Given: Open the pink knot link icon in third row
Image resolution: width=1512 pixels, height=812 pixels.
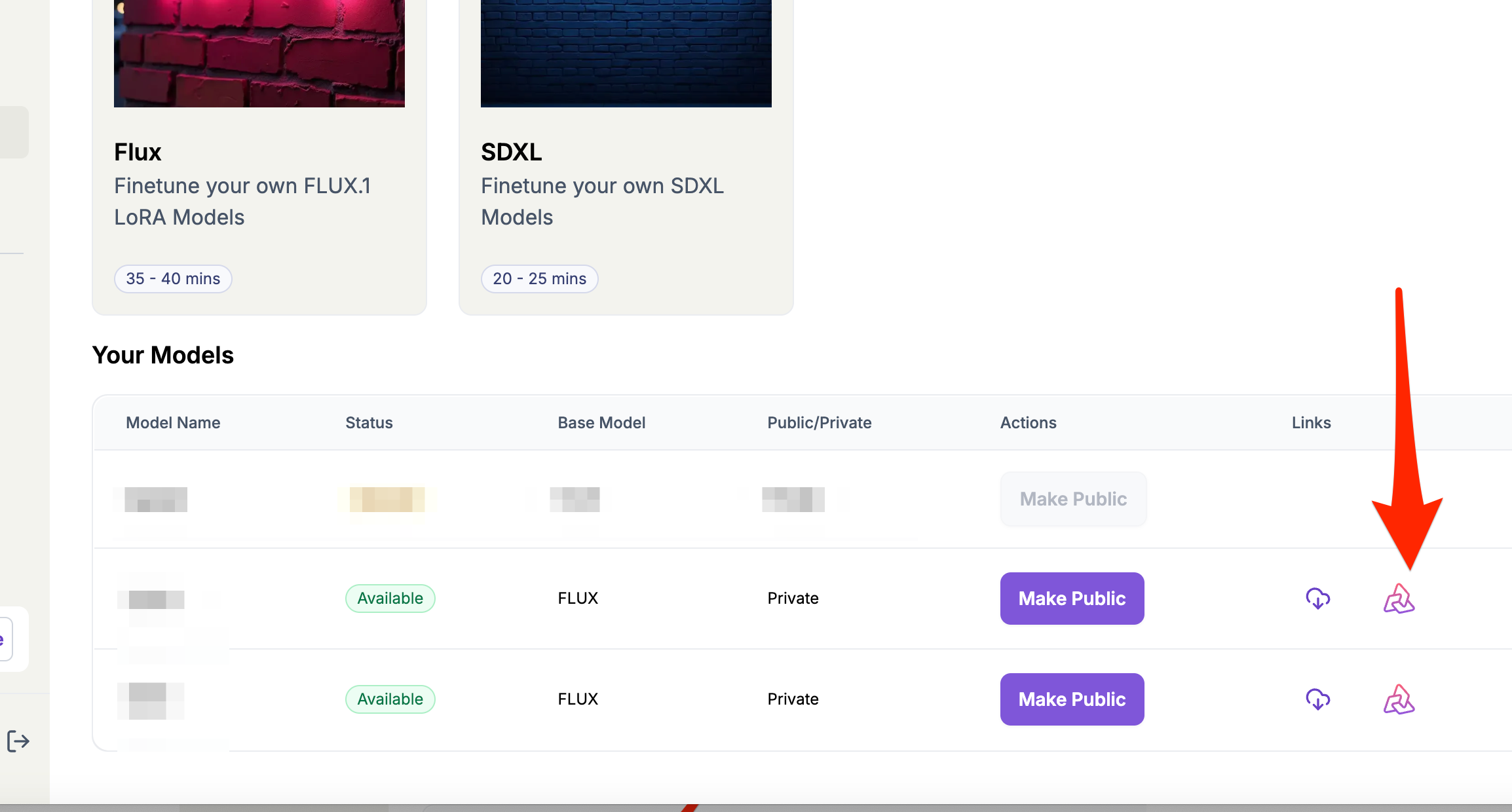Looking at the screenshot, I should [x=1399, y=699].
